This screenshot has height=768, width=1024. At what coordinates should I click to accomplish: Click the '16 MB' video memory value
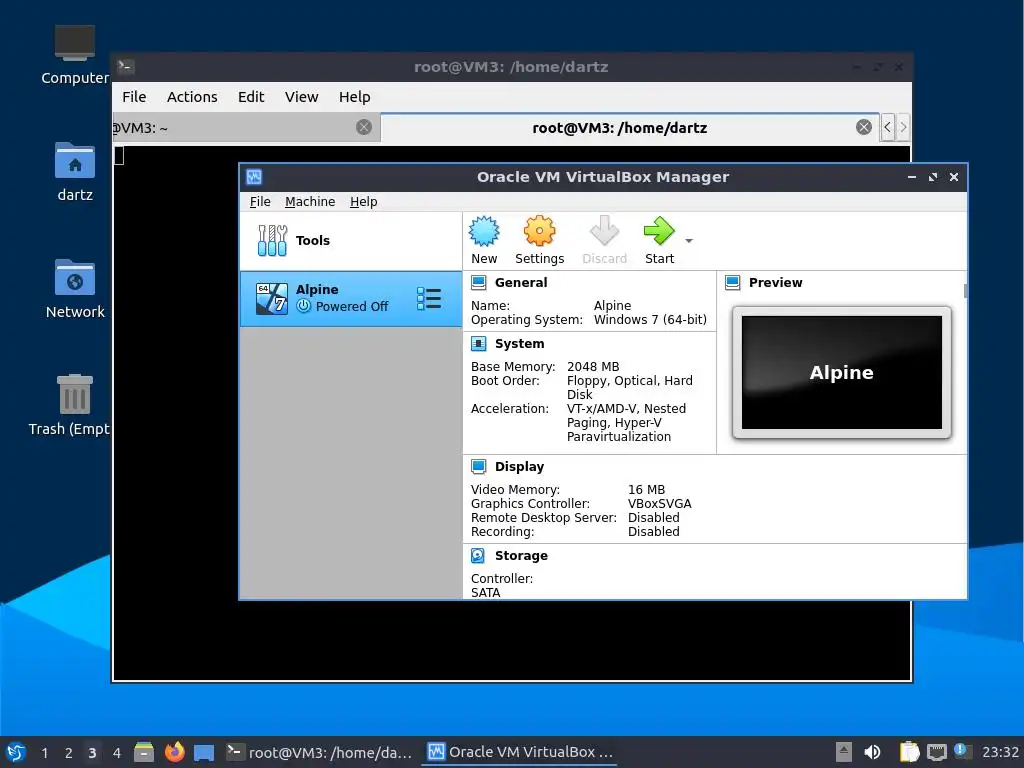pos(647,490)
